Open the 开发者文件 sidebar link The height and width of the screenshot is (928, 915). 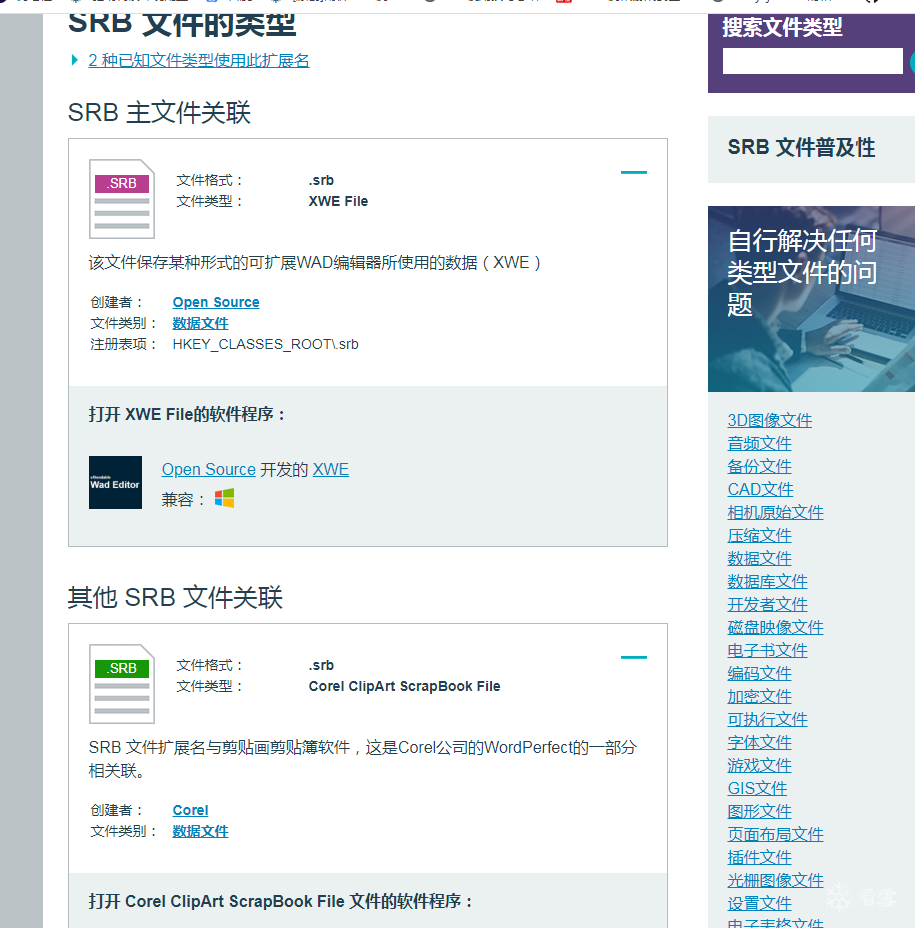coord(768,604)
